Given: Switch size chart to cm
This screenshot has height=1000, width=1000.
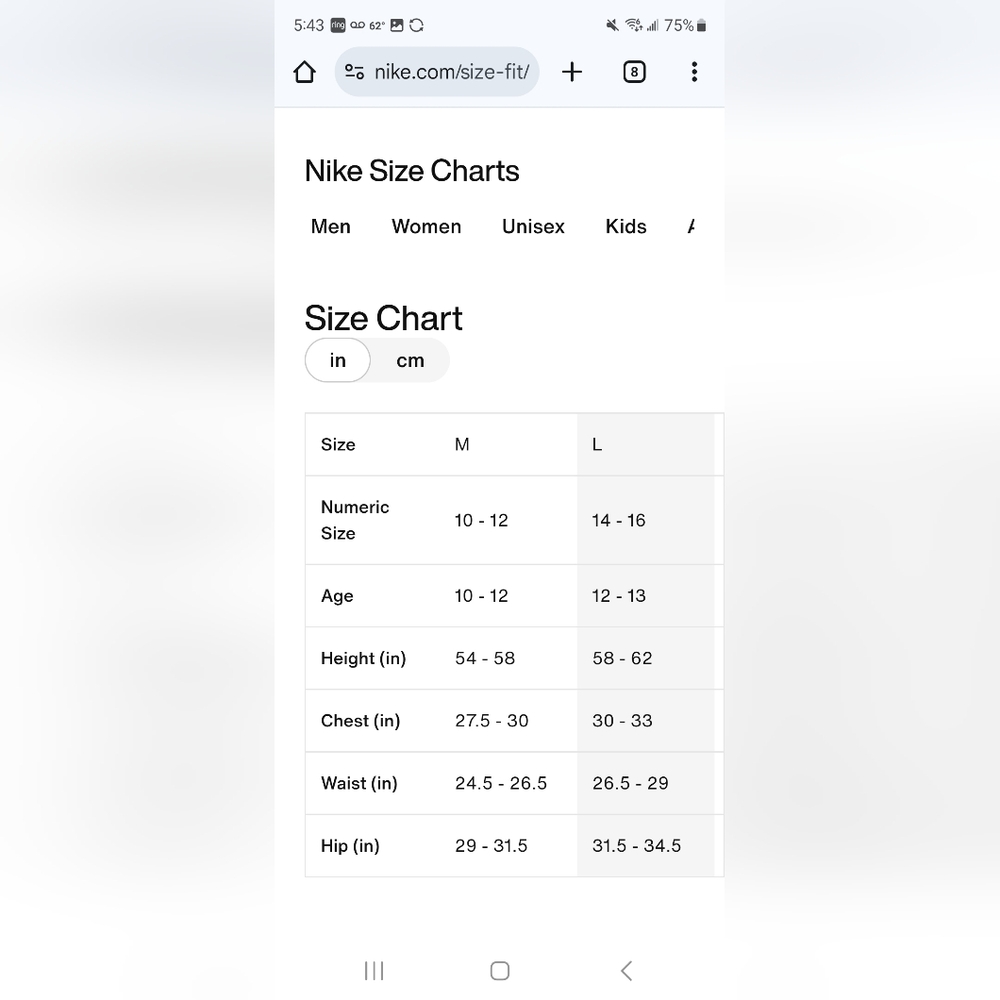Looking at the screenshot, I should [410, 360].
